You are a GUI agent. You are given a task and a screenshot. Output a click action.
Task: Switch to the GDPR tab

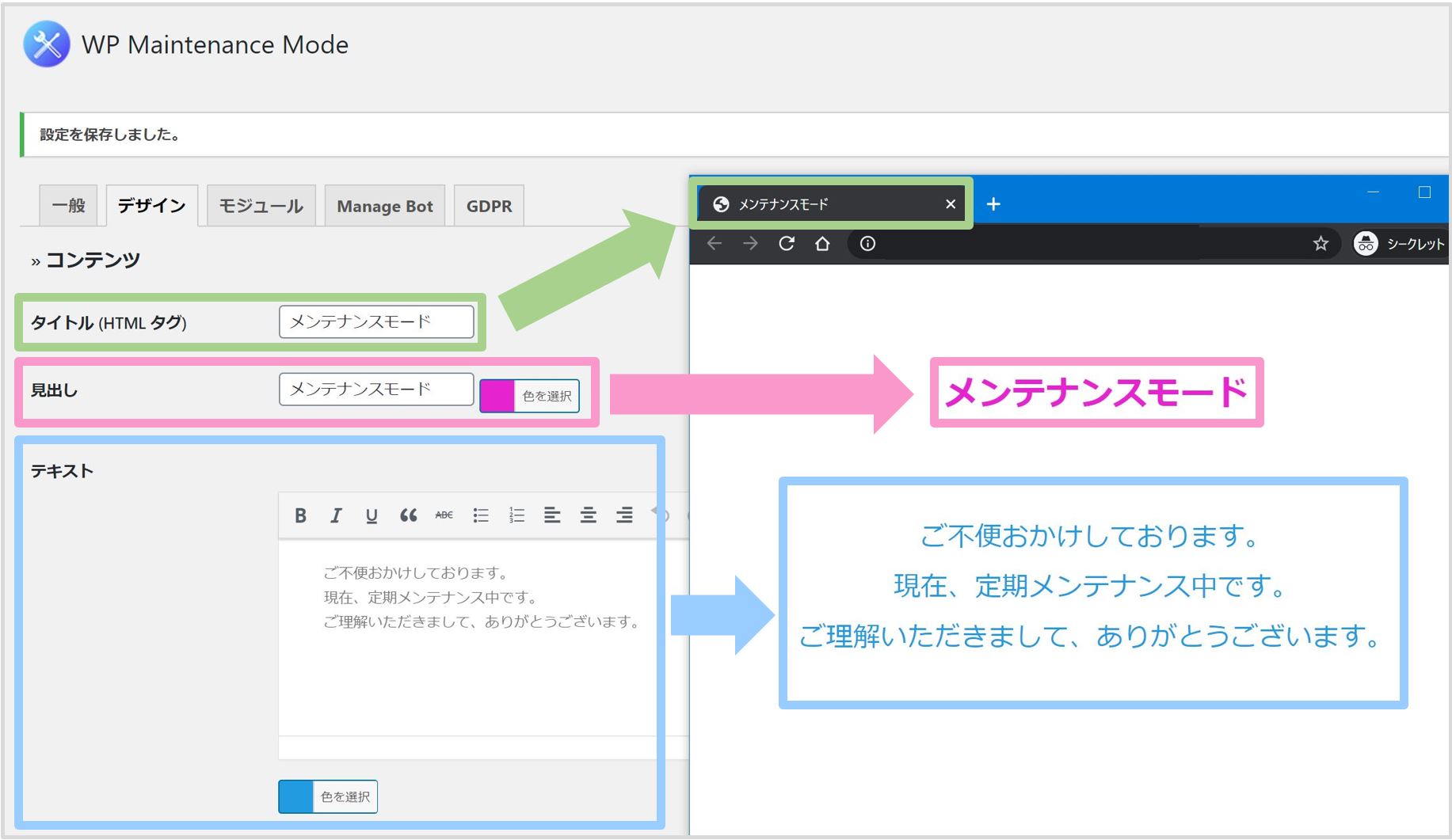[x=488, y=205]
